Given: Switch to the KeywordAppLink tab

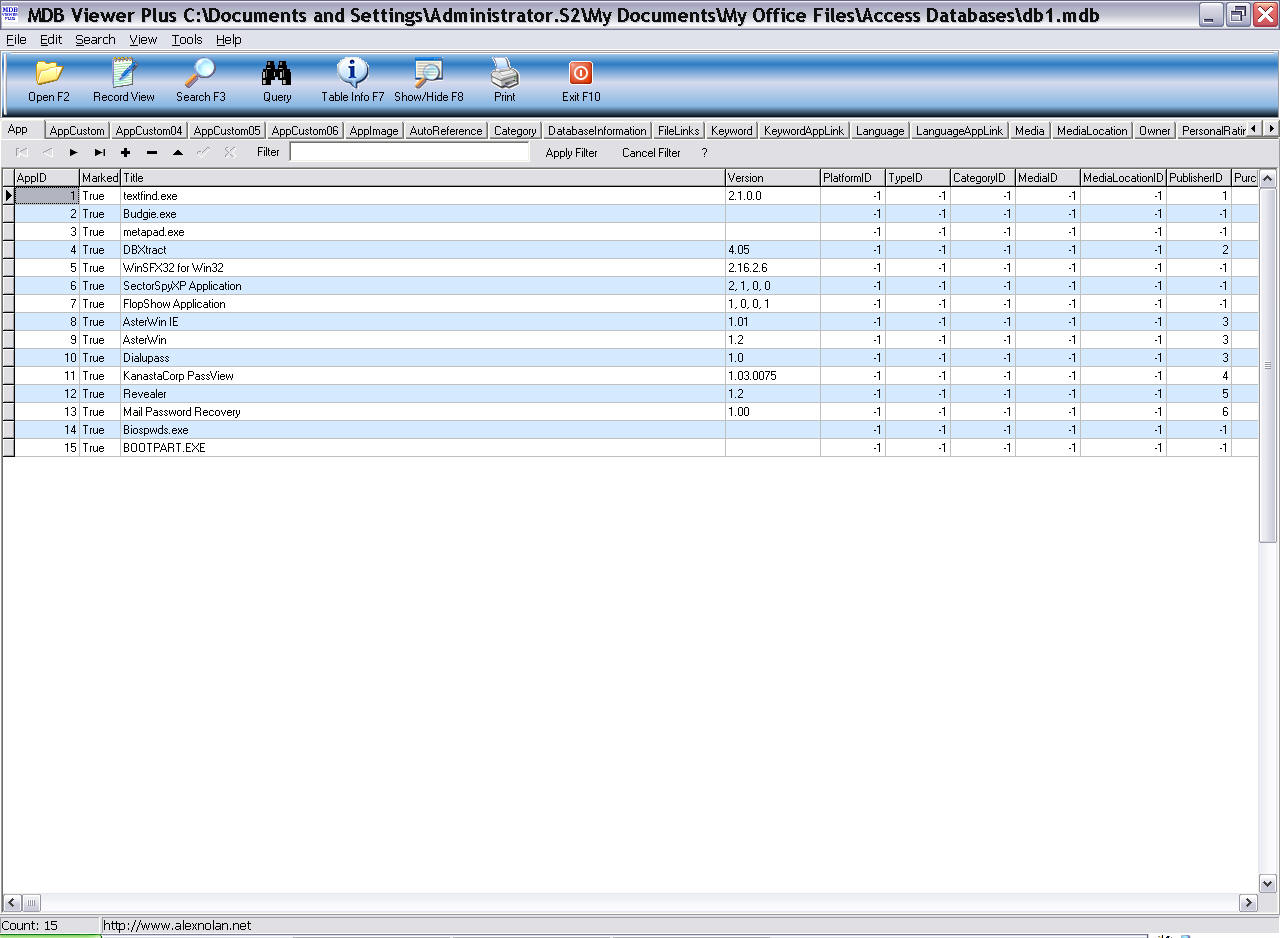Looking at the screenshot, I should (x=804, y=131).
